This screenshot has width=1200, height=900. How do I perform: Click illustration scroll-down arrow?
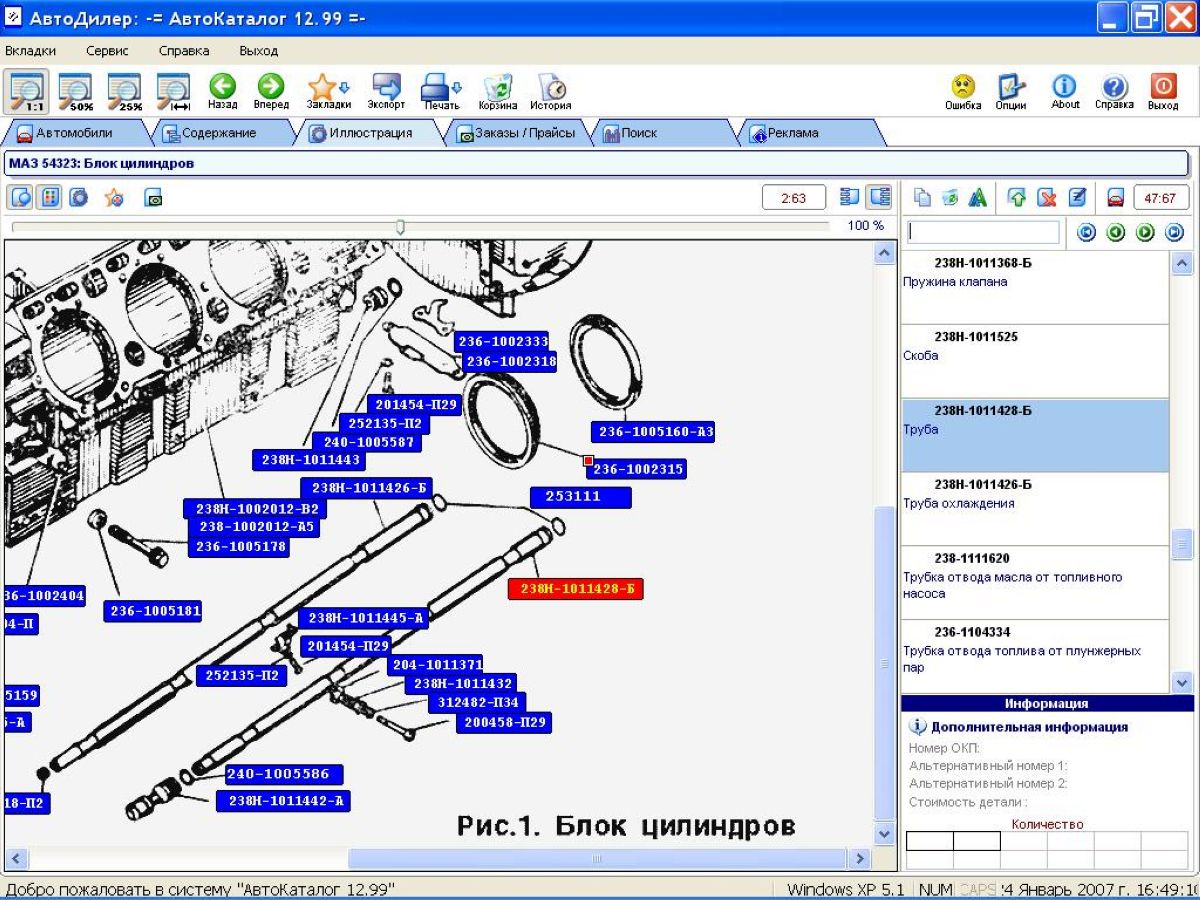pos(884,832)
